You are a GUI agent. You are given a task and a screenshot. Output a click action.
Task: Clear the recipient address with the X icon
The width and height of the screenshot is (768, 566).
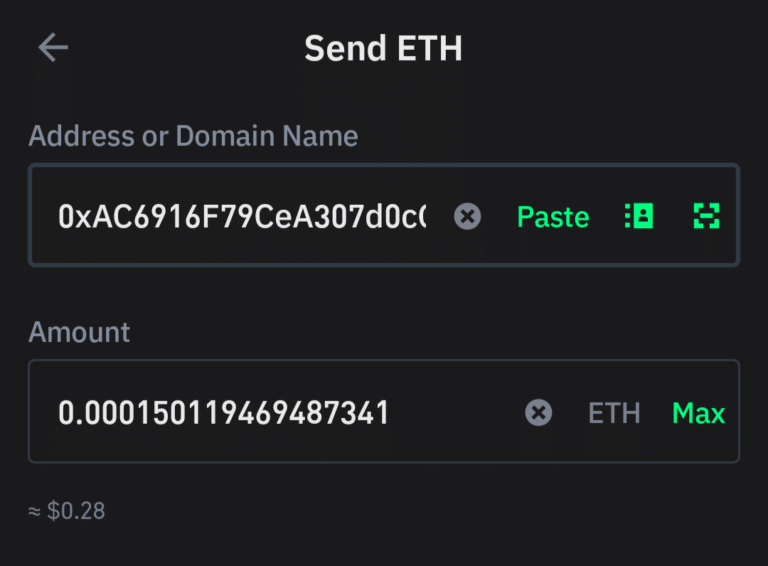pos(467,216)
